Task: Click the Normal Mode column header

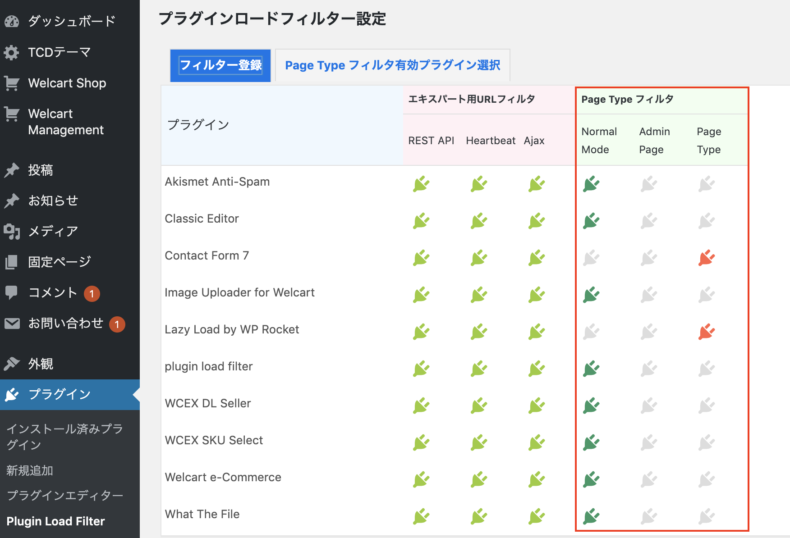Action: (599, 141)
